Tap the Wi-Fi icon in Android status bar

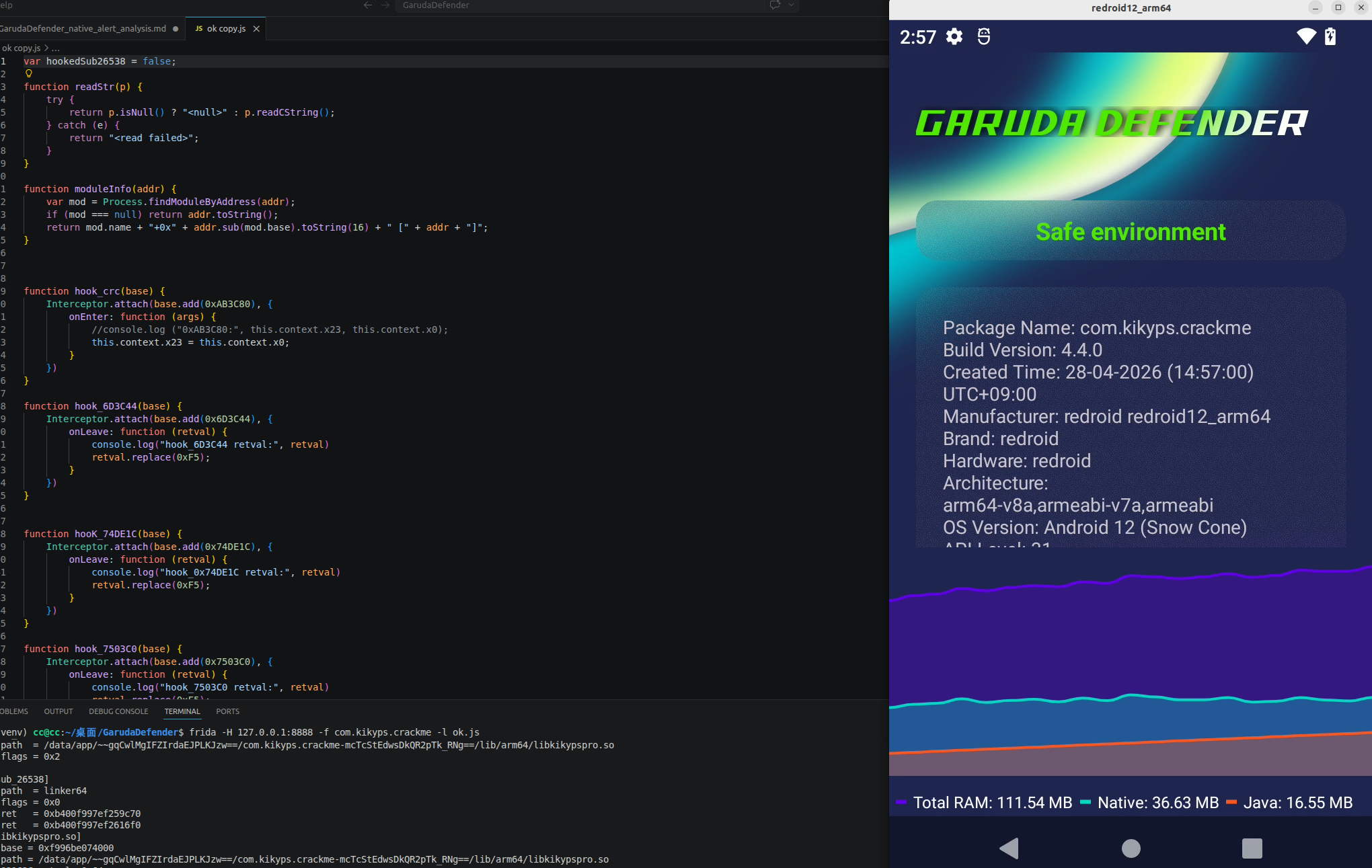(1306, 36)
